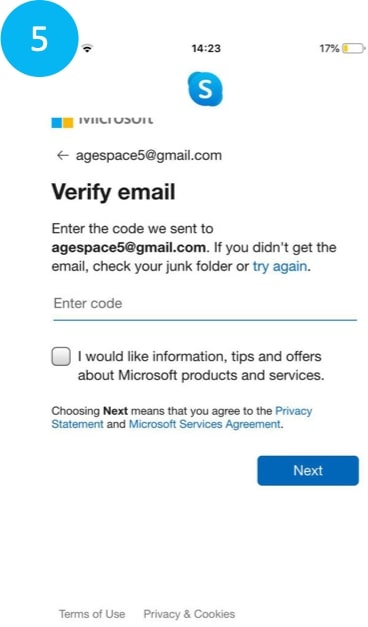Click the checkbox label about Microsoft products

pyautogui.click(x=201, y=365)
